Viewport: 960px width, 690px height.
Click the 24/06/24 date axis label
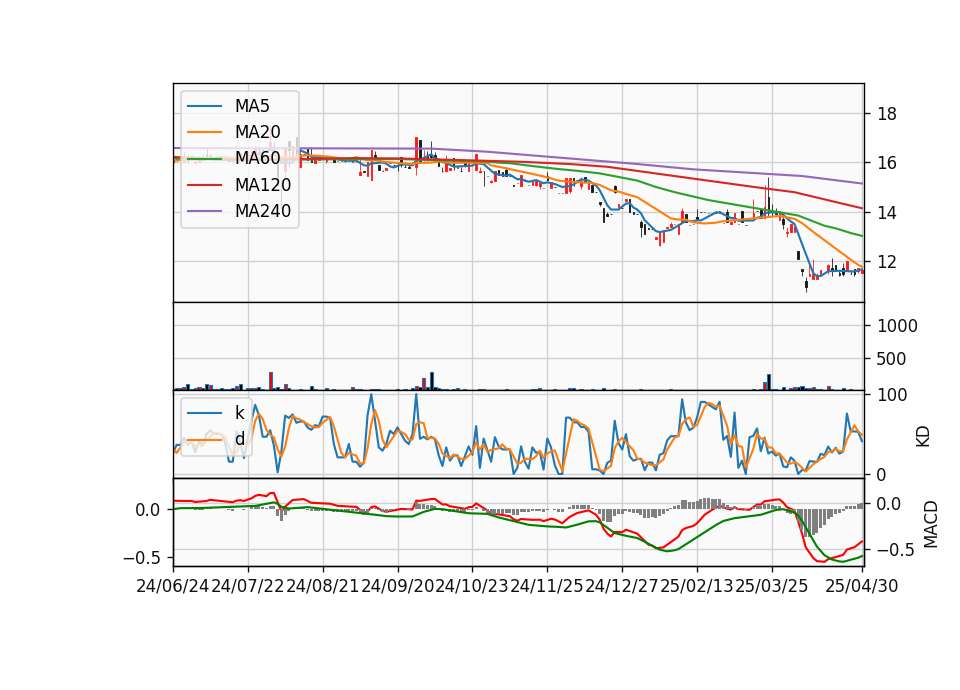[173, 586]
